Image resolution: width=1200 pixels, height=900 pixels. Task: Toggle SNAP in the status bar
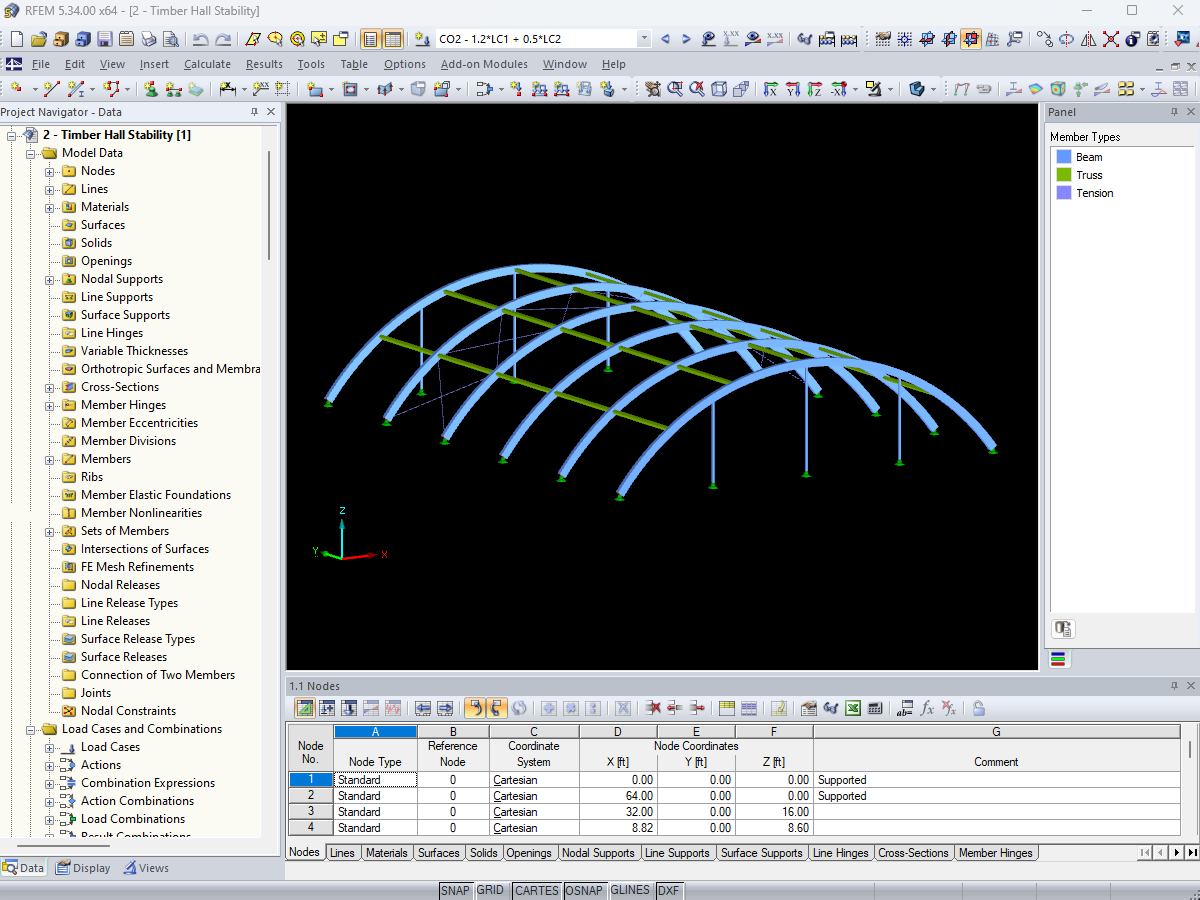click(455, 890)
